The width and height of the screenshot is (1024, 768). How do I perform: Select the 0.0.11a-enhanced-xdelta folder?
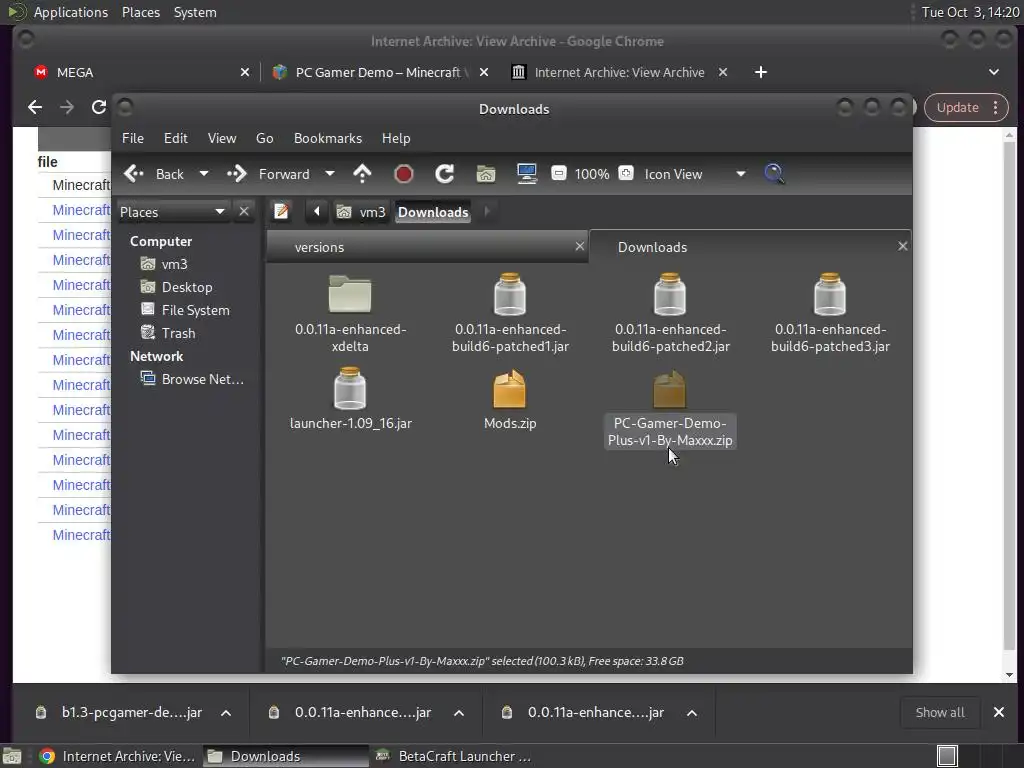351,311
